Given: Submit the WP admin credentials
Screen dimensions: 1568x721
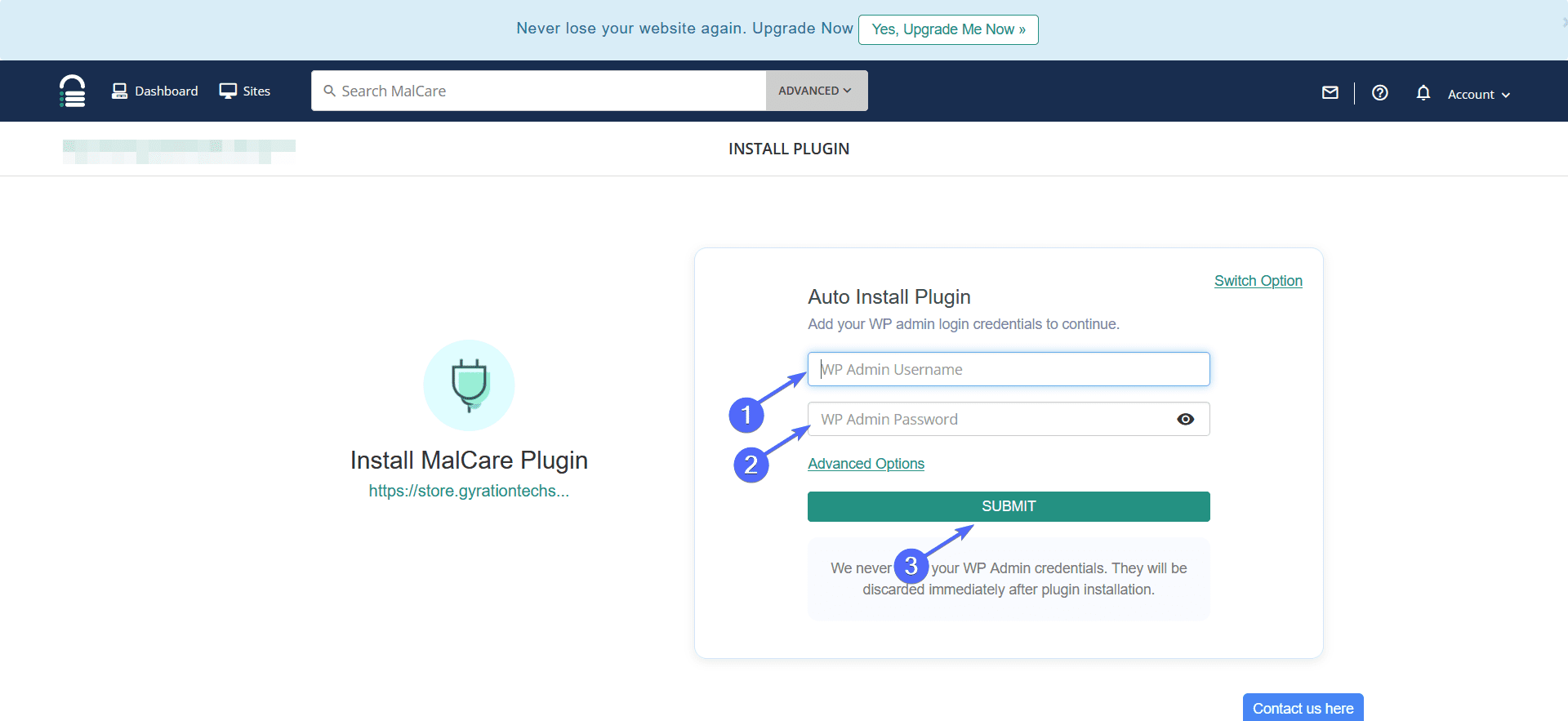Looking at the screenshot, I should pos(1009,506).
